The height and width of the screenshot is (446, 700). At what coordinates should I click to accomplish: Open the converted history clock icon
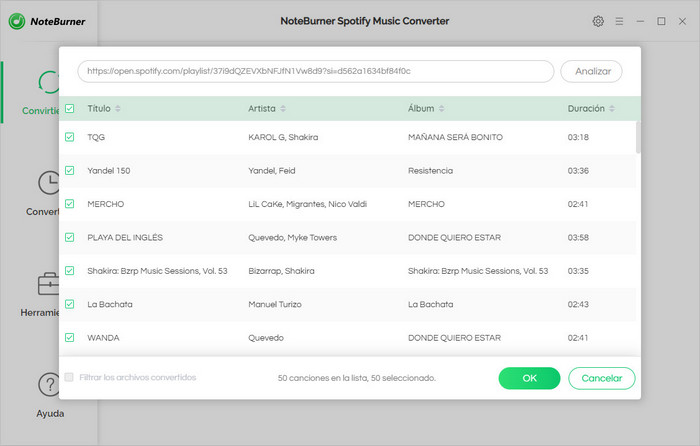(x=49, y=183)
